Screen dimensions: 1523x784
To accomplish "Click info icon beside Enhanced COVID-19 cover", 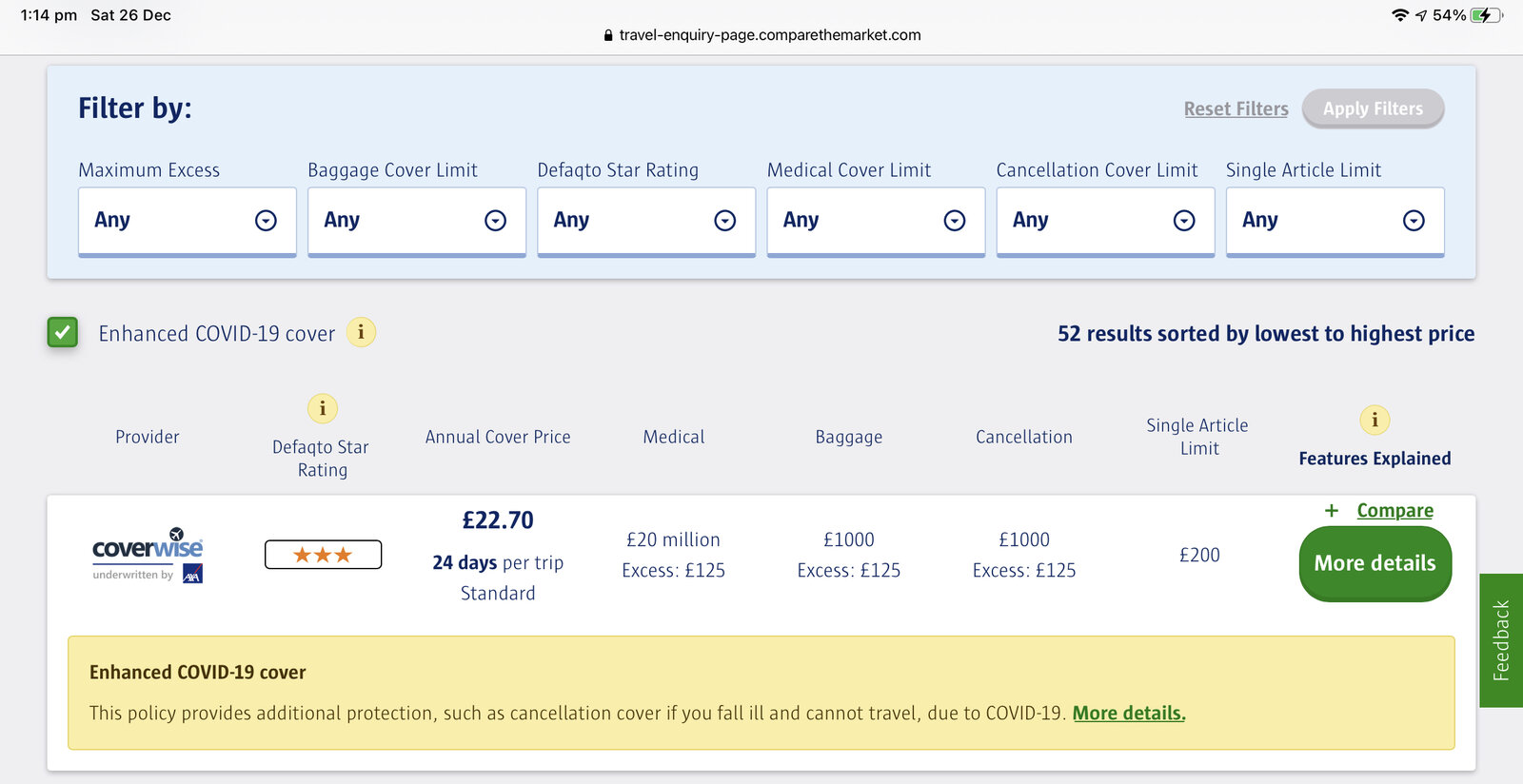I will coord(361,333).
